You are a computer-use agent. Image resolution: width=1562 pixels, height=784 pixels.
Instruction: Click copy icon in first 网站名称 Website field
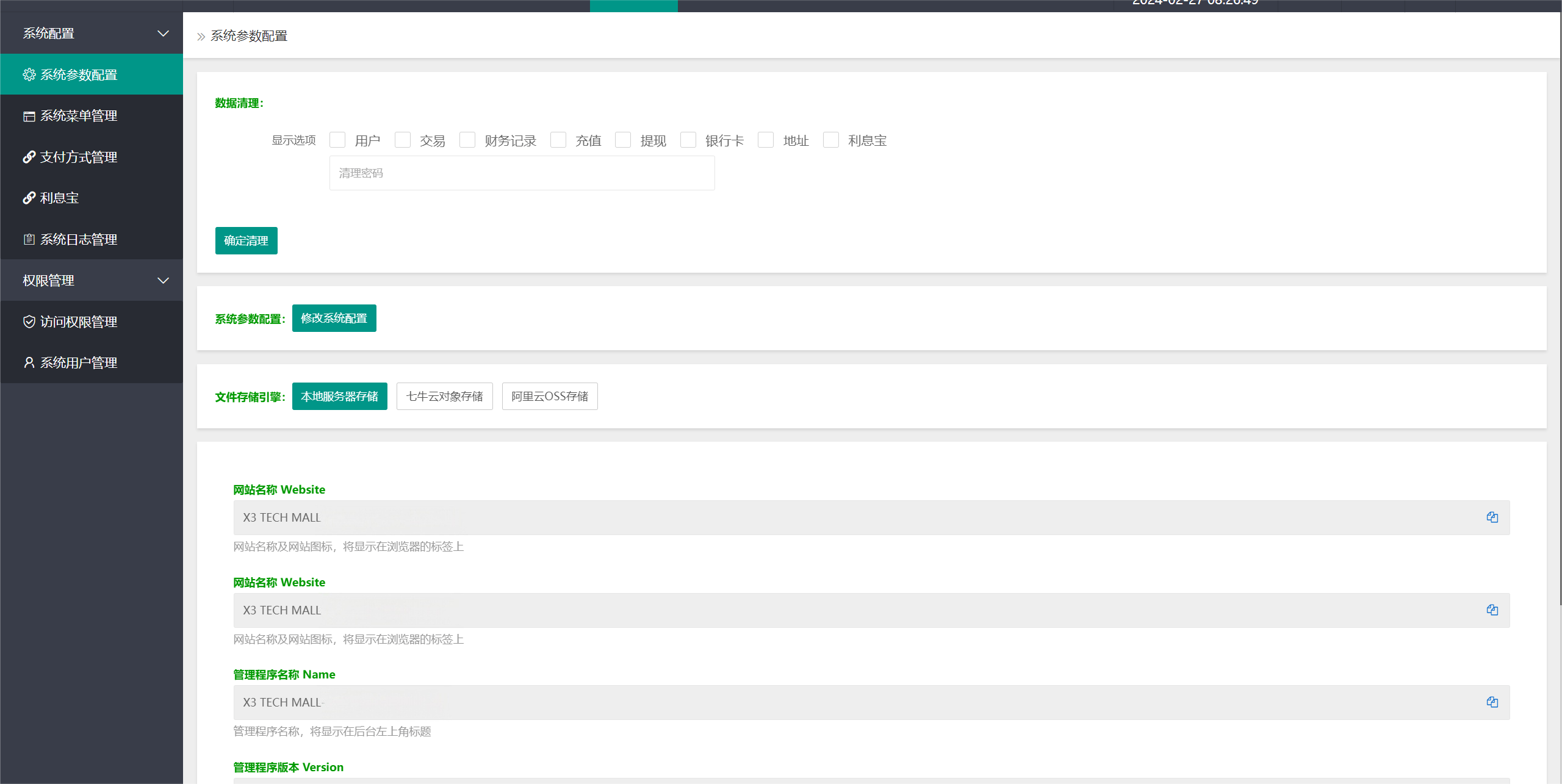click(x=1492, y=517)
